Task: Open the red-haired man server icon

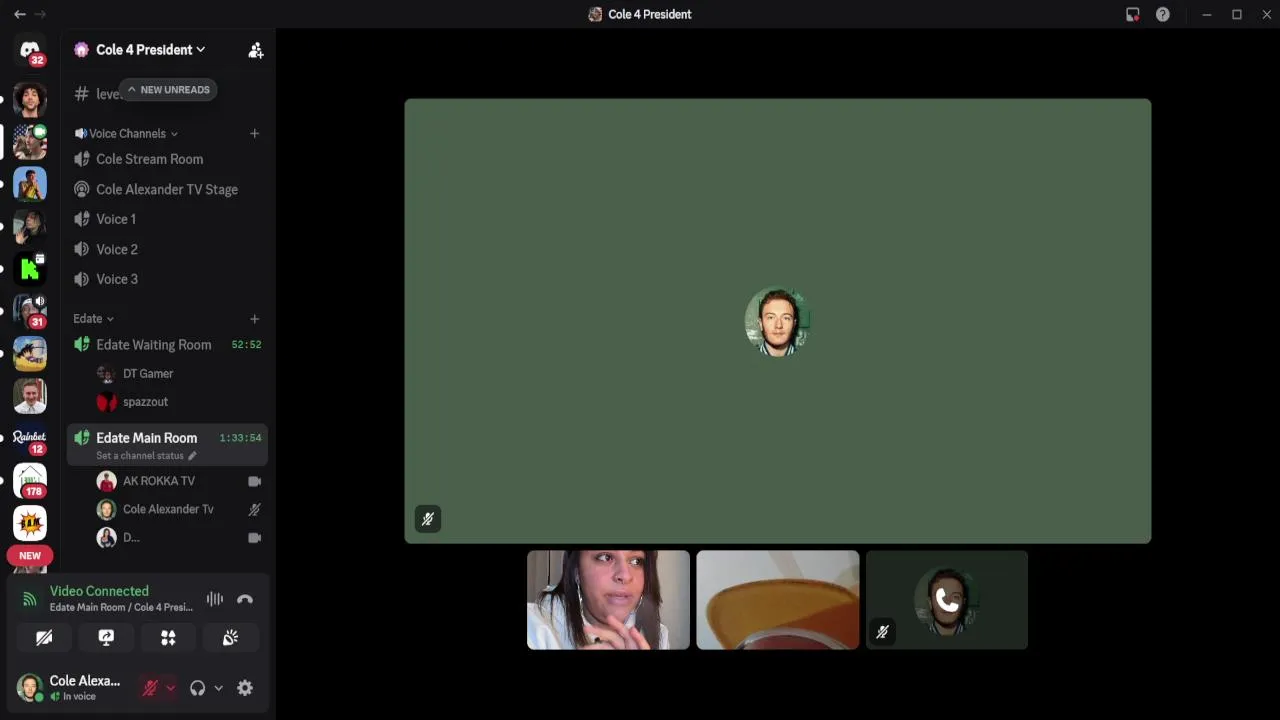Action: tap(30, 396)
